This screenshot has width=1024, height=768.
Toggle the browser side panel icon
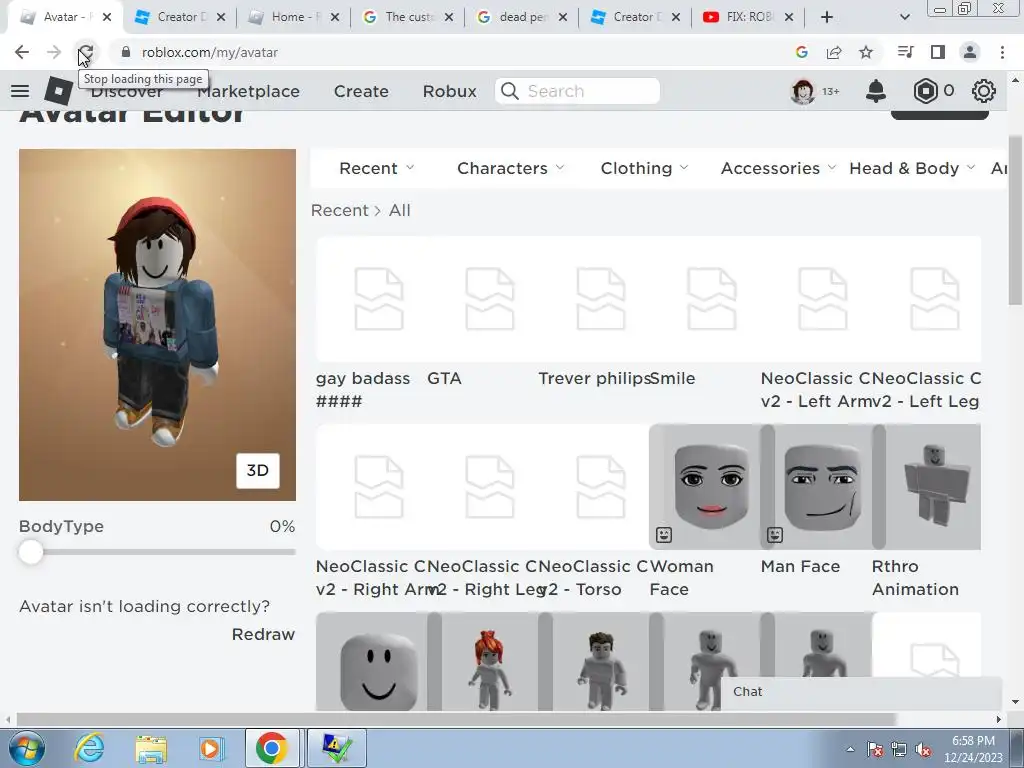[x=938, y=52]
